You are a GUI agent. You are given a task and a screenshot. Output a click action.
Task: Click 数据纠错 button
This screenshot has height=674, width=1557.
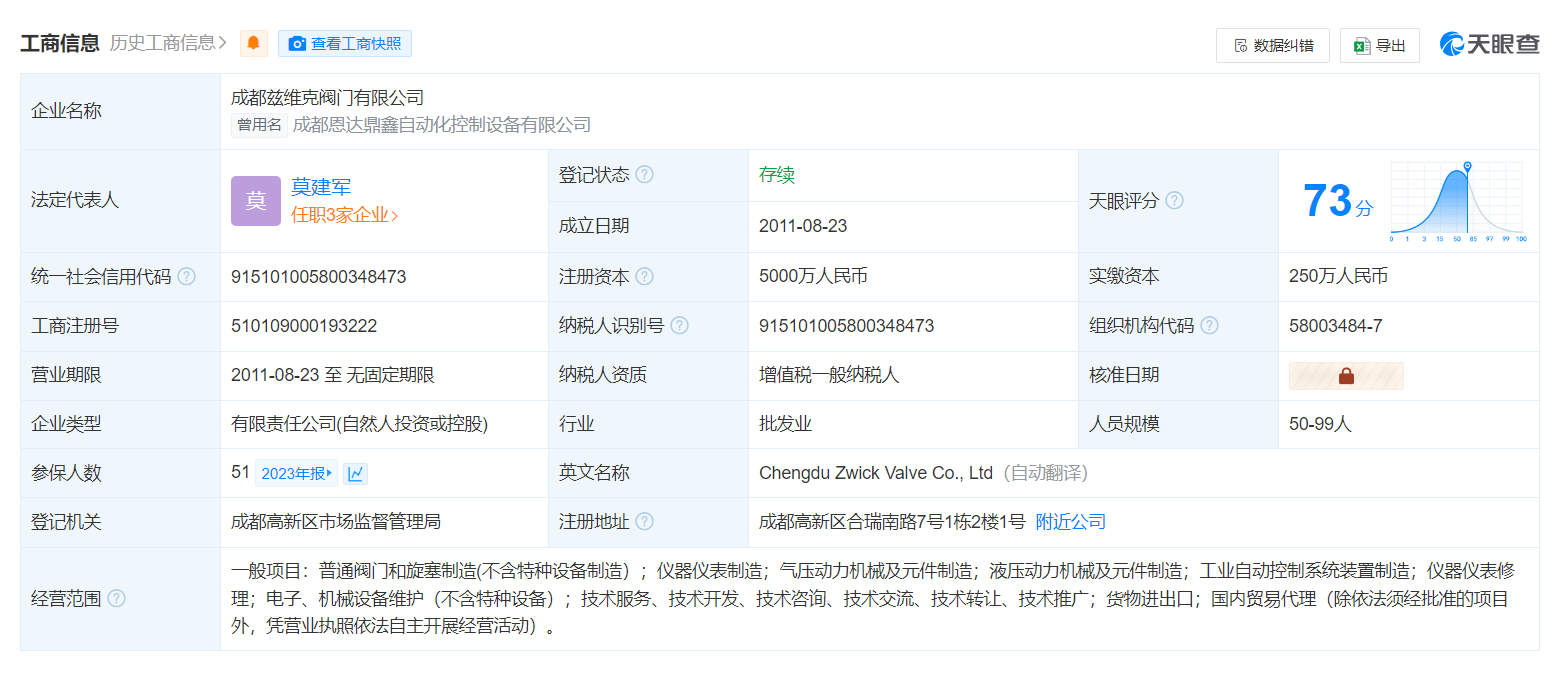click(x=1273, y=45)
